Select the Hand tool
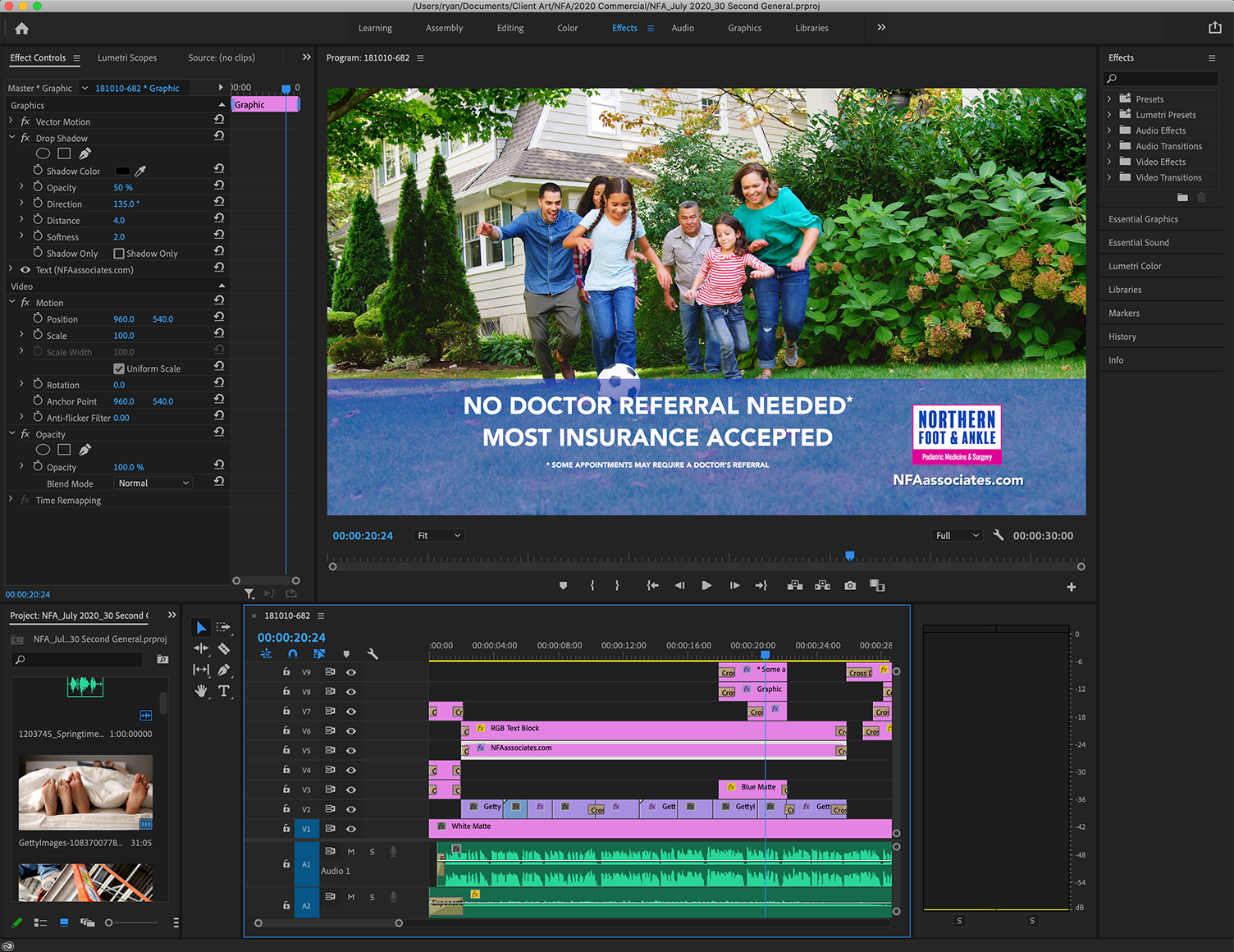Screen dimensions: 1234x952 201,691
